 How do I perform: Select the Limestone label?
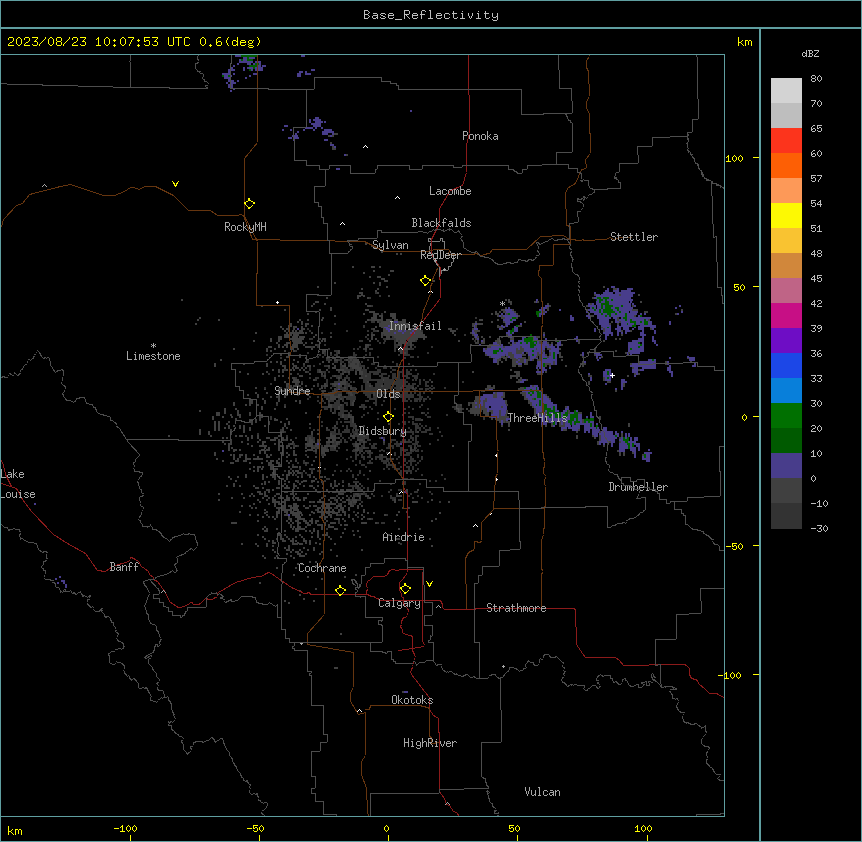[153, 356]
